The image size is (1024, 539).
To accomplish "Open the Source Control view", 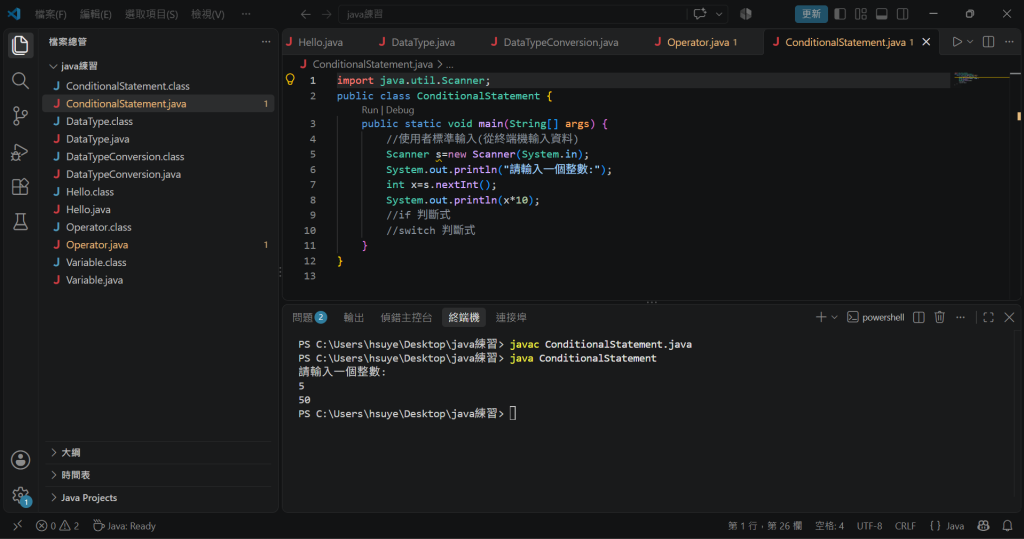I will click(x=20, y=116).
